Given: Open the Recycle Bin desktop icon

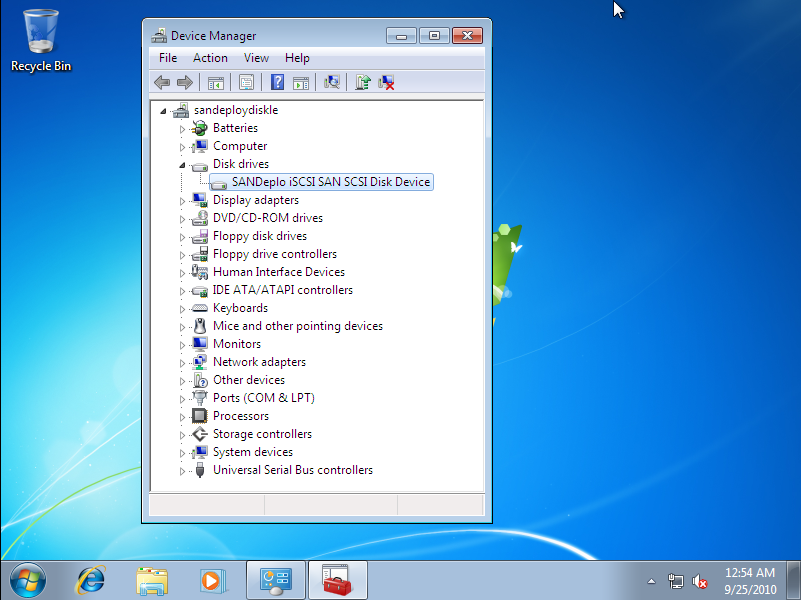Looking at the screenshot, I should [x=41, y=41].
